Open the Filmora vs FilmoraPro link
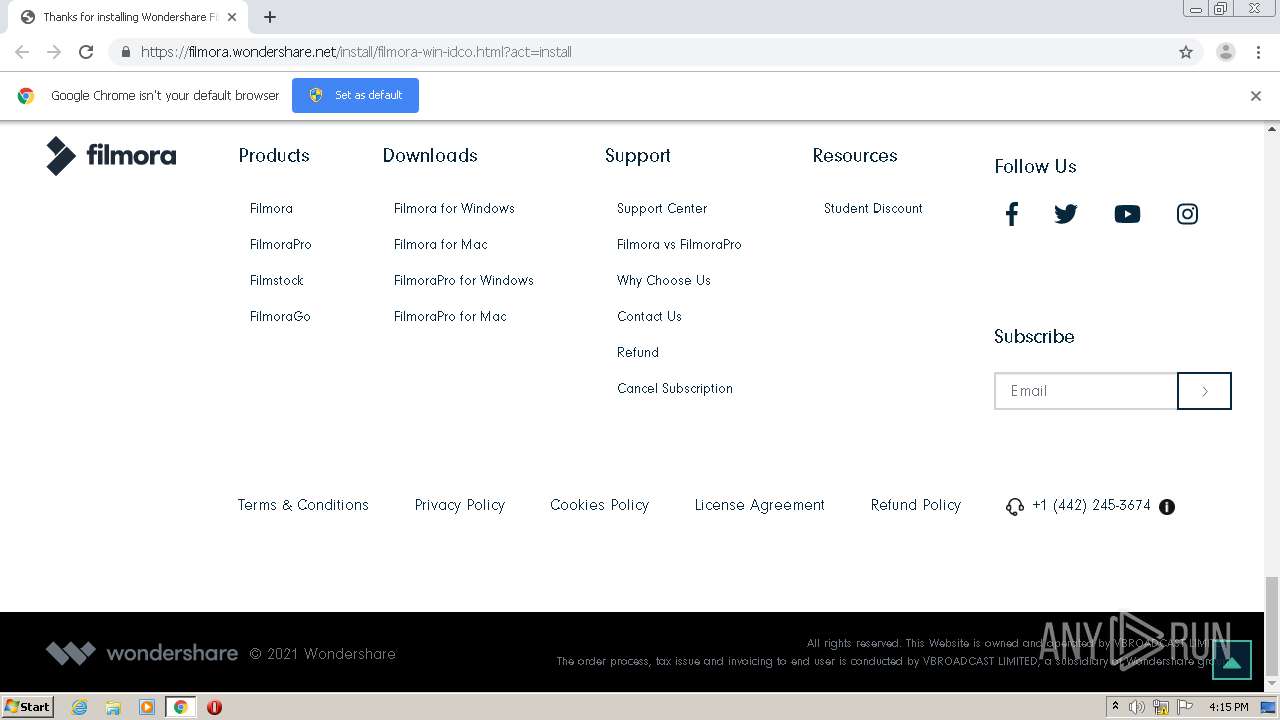The width and height of the screenshot is (1280, 720). tap(679, 245)
